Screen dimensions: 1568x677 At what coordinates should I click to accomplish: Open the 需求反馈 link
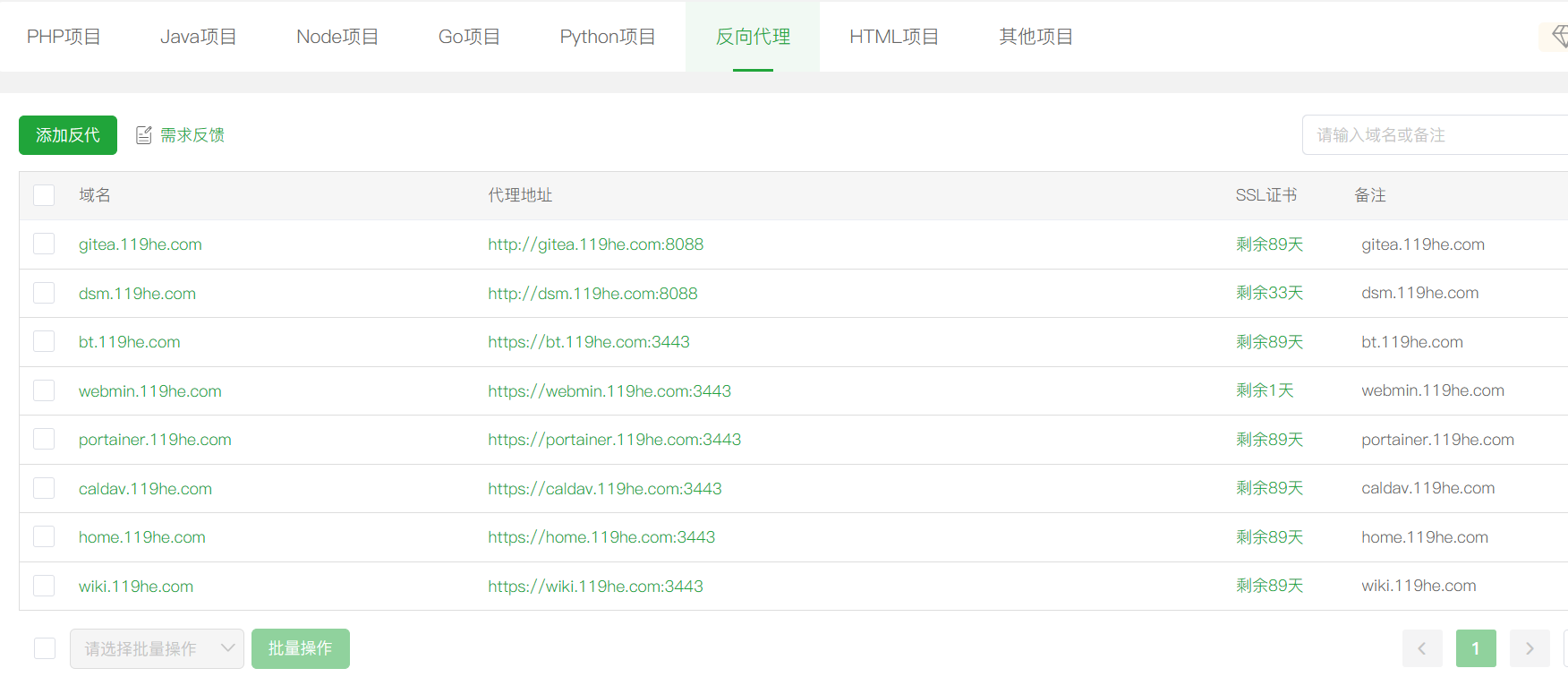coord(192,135)
